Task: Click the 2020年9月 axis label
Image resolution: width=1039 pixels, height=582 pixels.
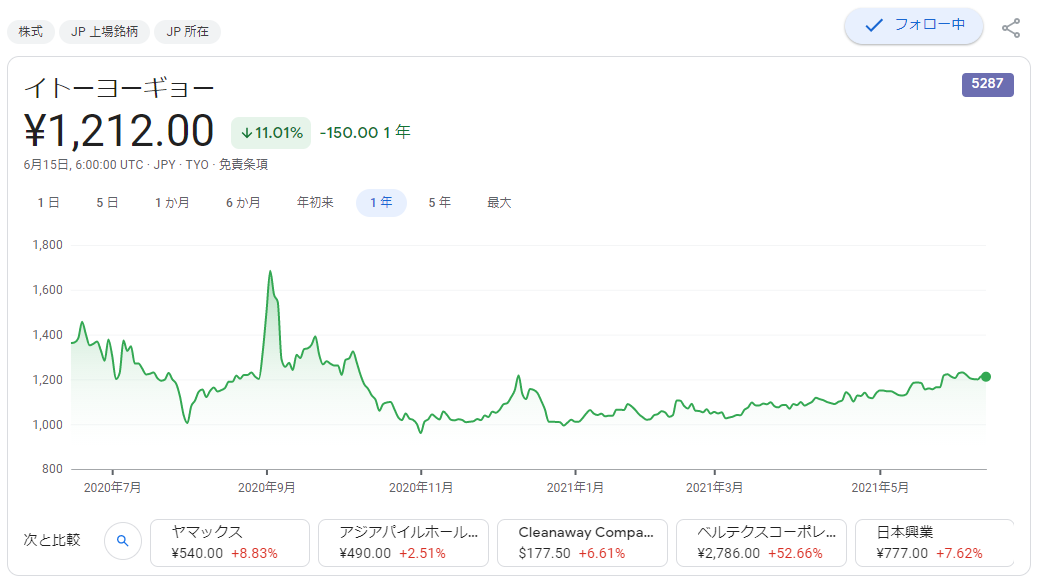Action: 266,488
